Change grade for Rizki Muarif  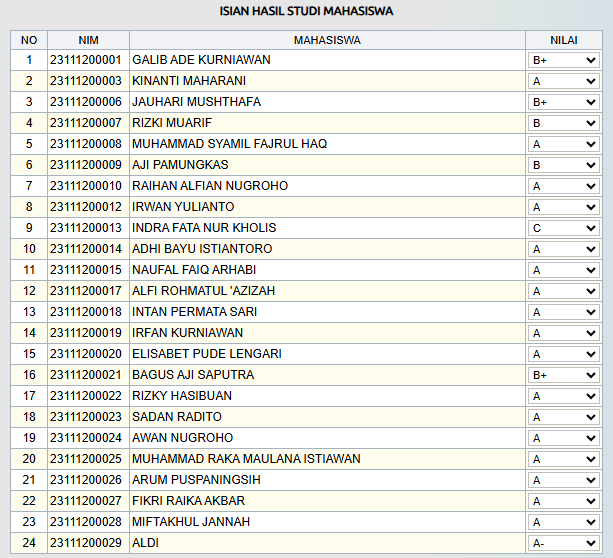pyautogui.click(x=563, y=123)
